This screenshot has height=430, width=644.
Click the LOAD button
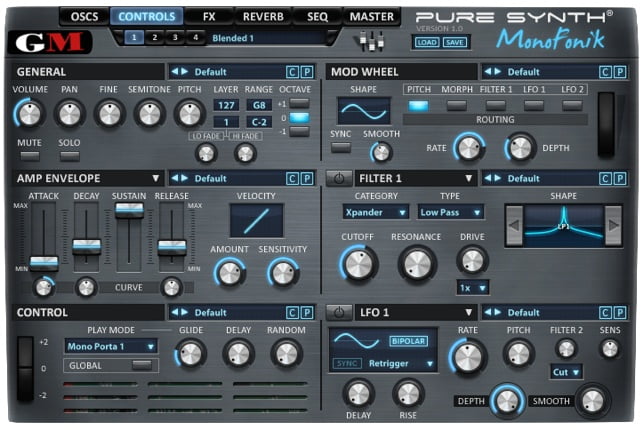pos(427,42)
